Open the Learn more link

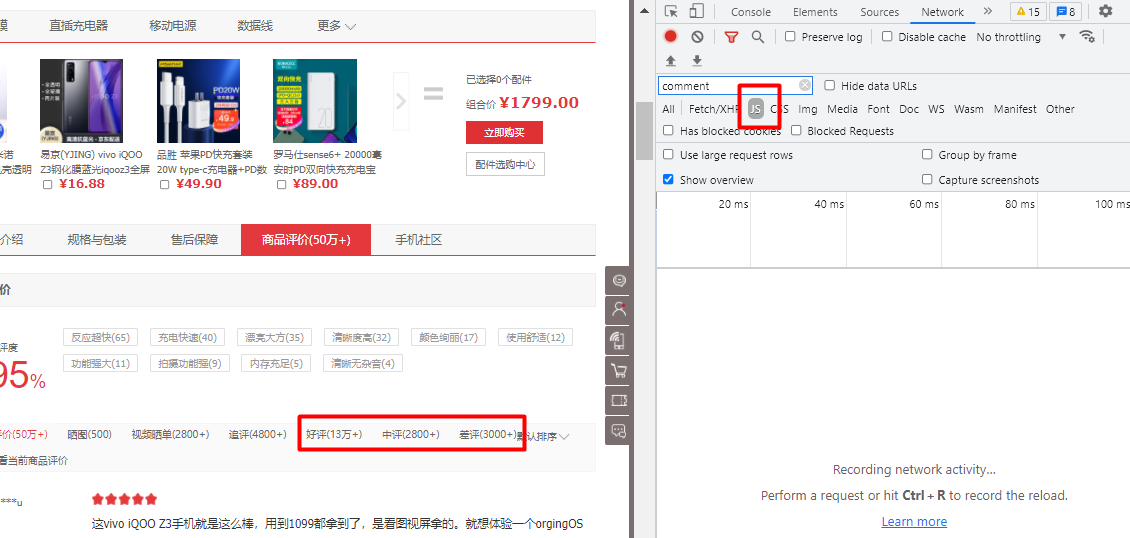pyautogui.click(x=914, y=521)
